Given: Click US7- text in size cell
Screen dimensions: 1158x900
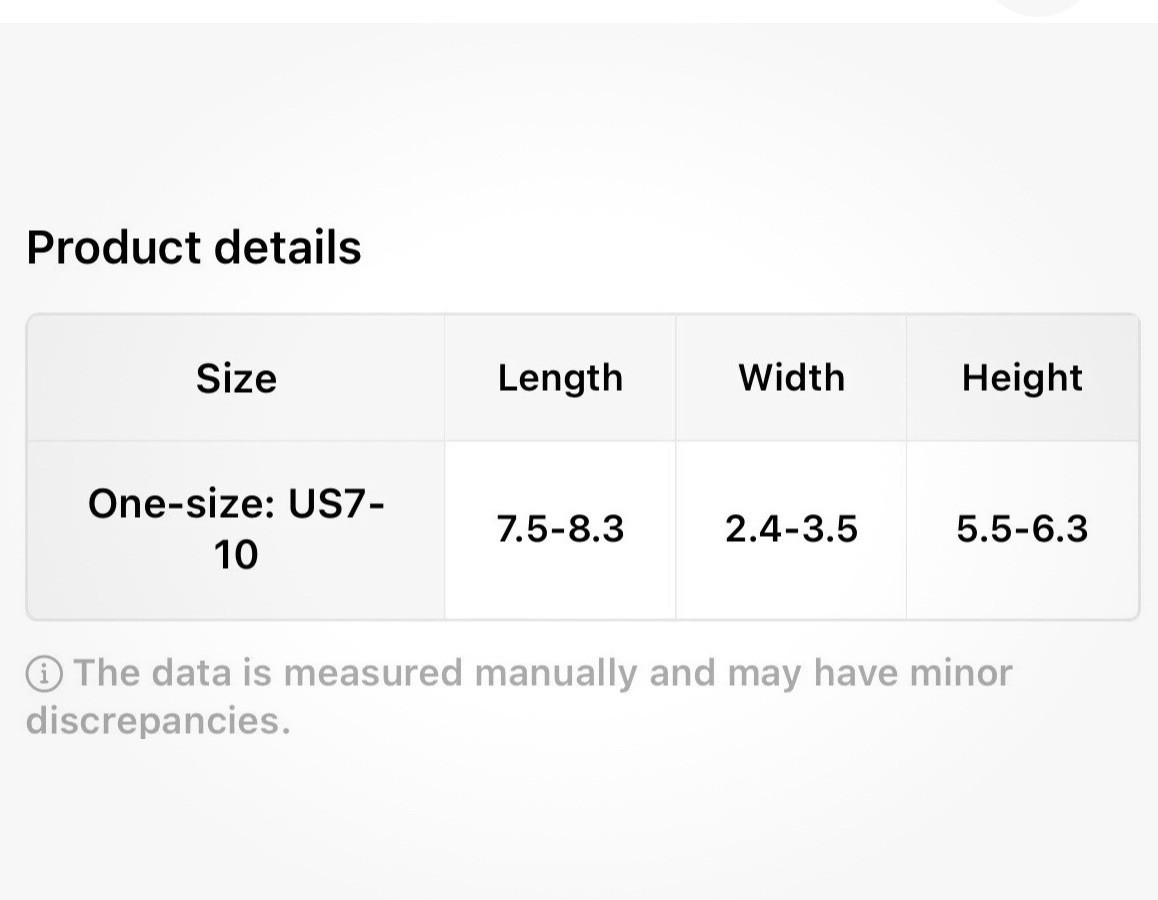Looking at the screenshot, I should (x=336, y=504).
